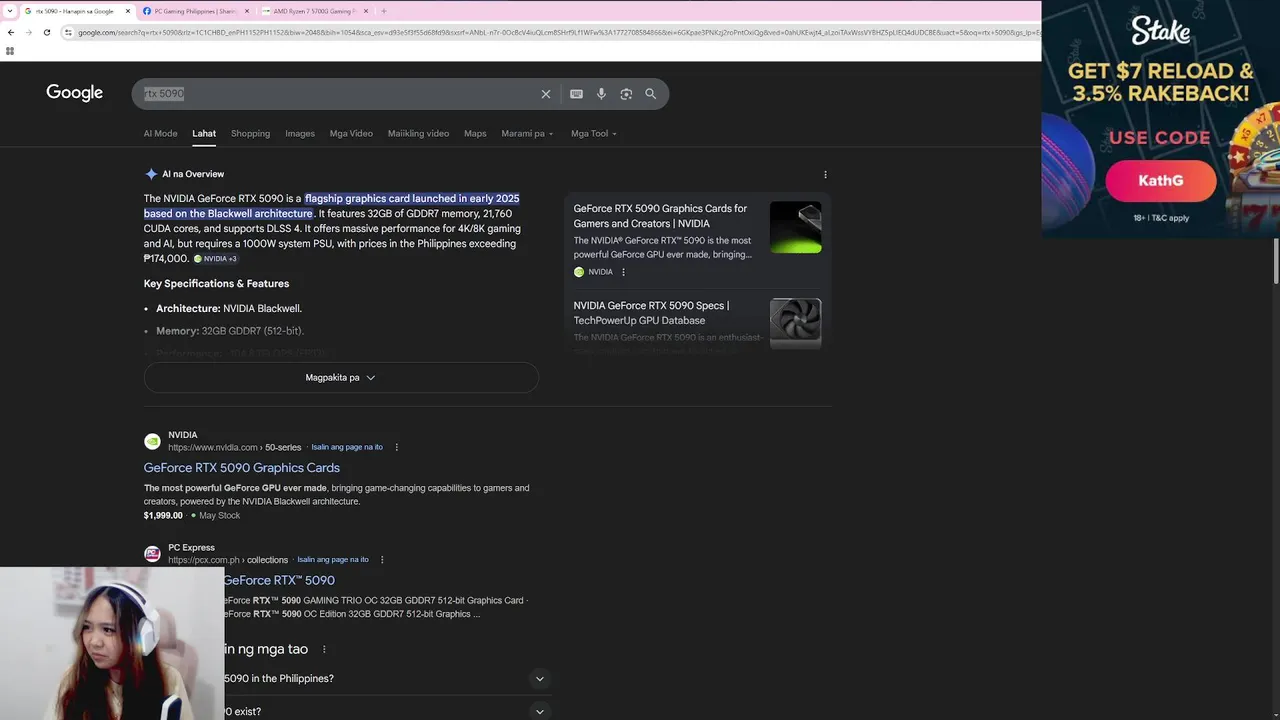Image resolution: width=1280 pixels, height=720 pixels.
Task: Click the KathG code button in Stake ad
Action: pos(1161,181)
